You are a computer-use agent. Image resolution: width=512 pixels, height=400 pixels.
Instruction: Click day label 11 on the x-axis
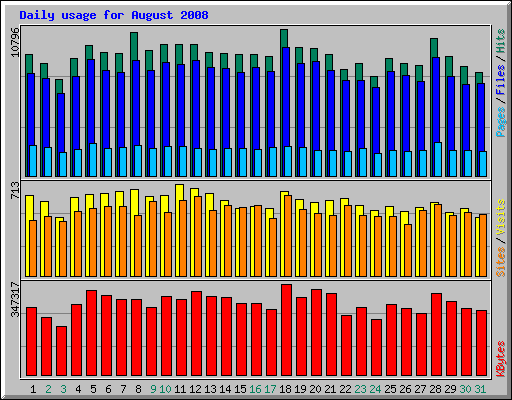point(180,389)
